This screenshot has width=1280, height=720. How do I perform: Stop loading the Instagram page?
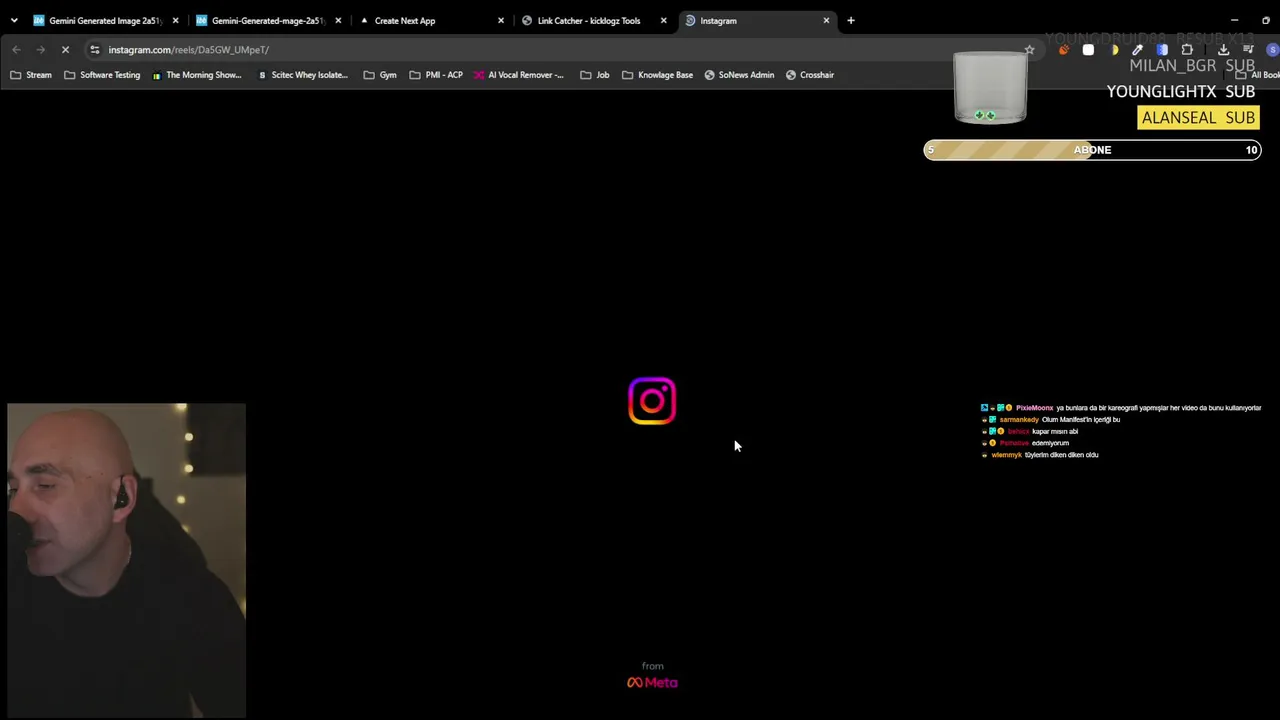65,49
